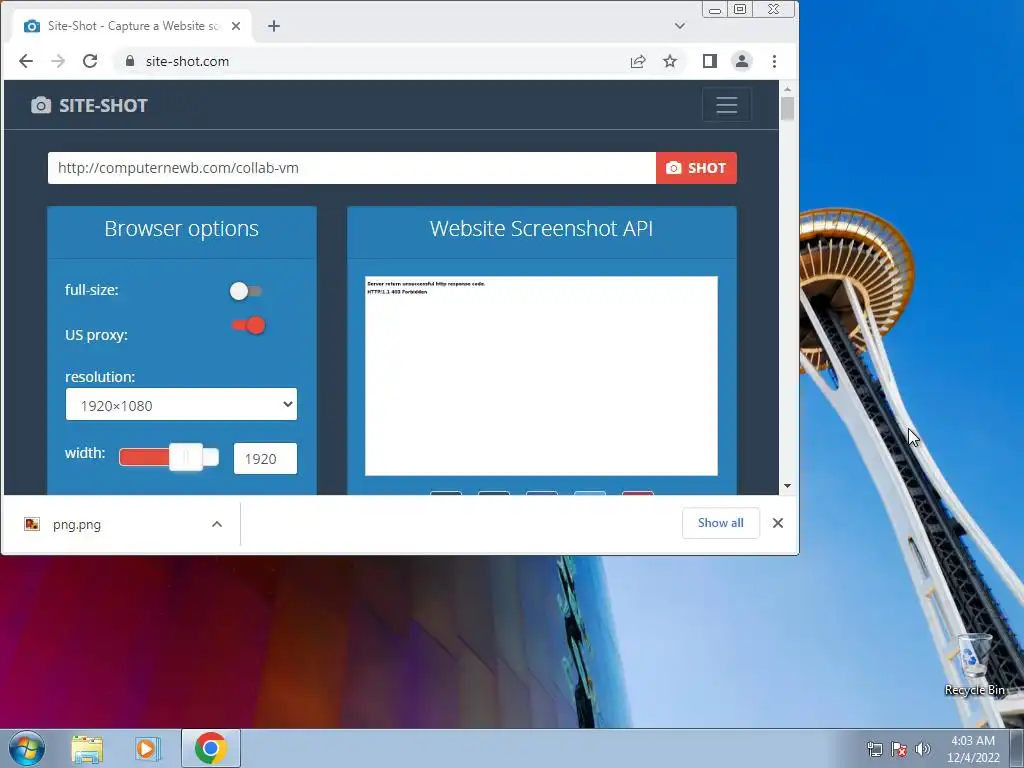This screenshot has height=768, width=1024.
Task: Open the screenshot preview thumbnail
Action: coord(541,376)
